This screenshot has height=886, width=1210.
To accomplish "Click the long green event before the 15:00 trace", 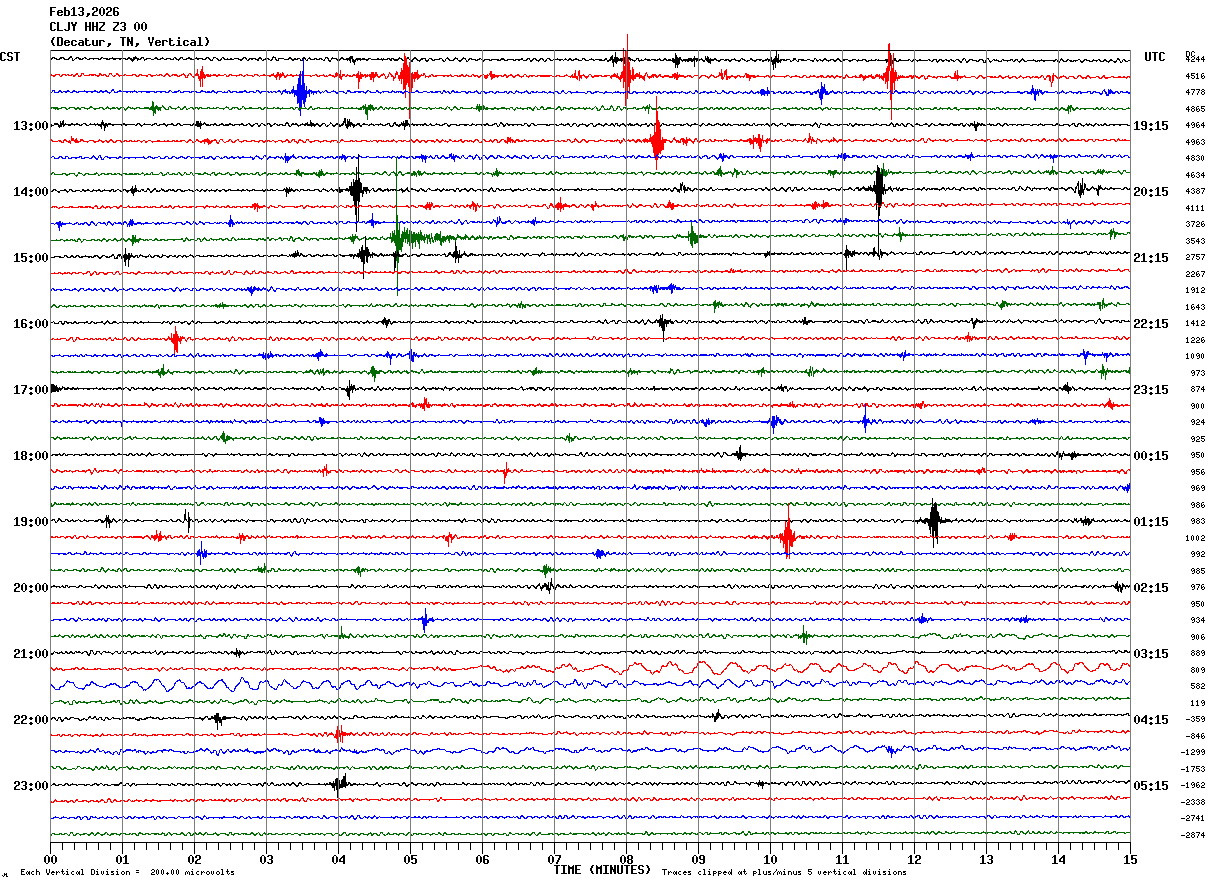I will tap(420, 238).
